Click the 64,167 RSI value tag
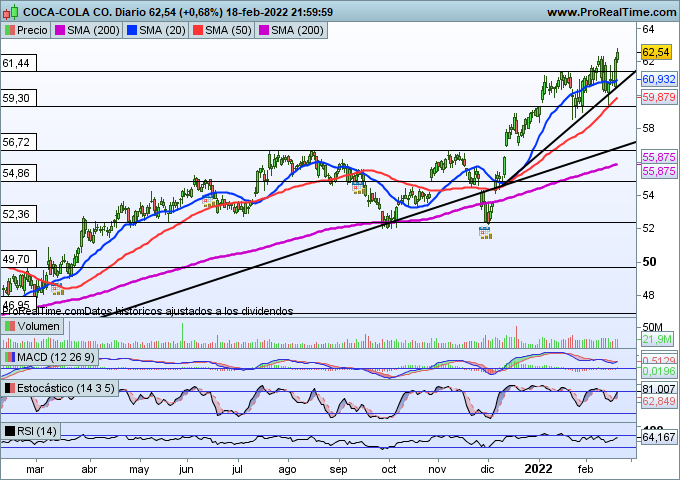The height and width of the screenshot is (480, 680). tap(659, 437)
